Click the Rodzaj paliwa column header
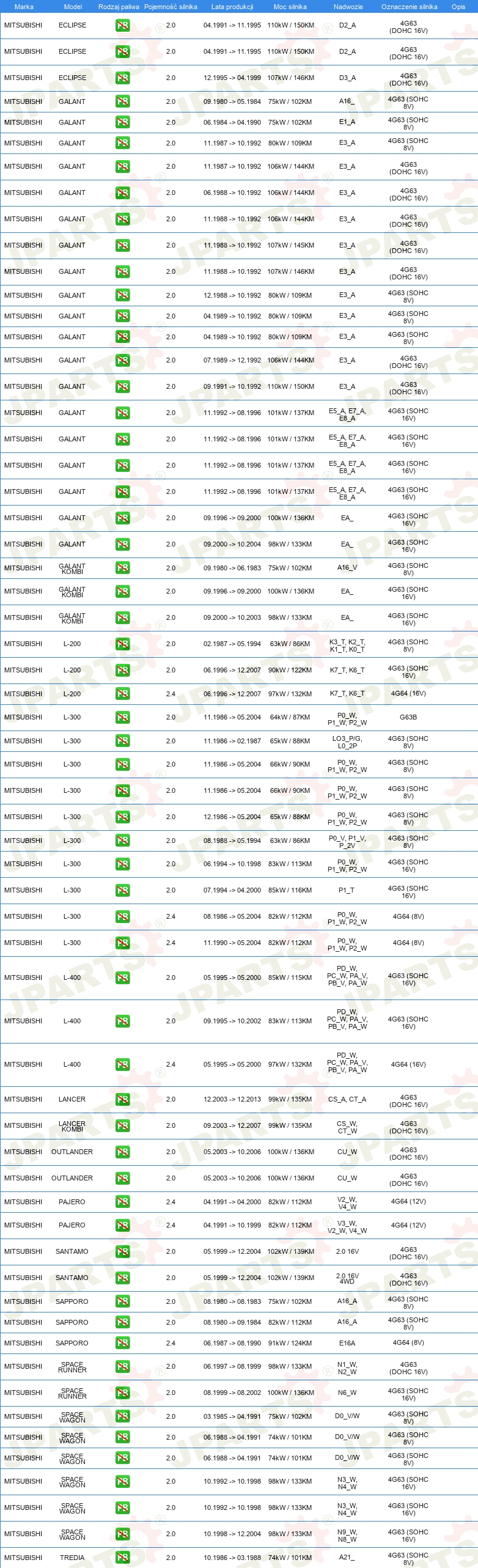The height and width of the screenshot is (1568, 478). coord(119,7)
